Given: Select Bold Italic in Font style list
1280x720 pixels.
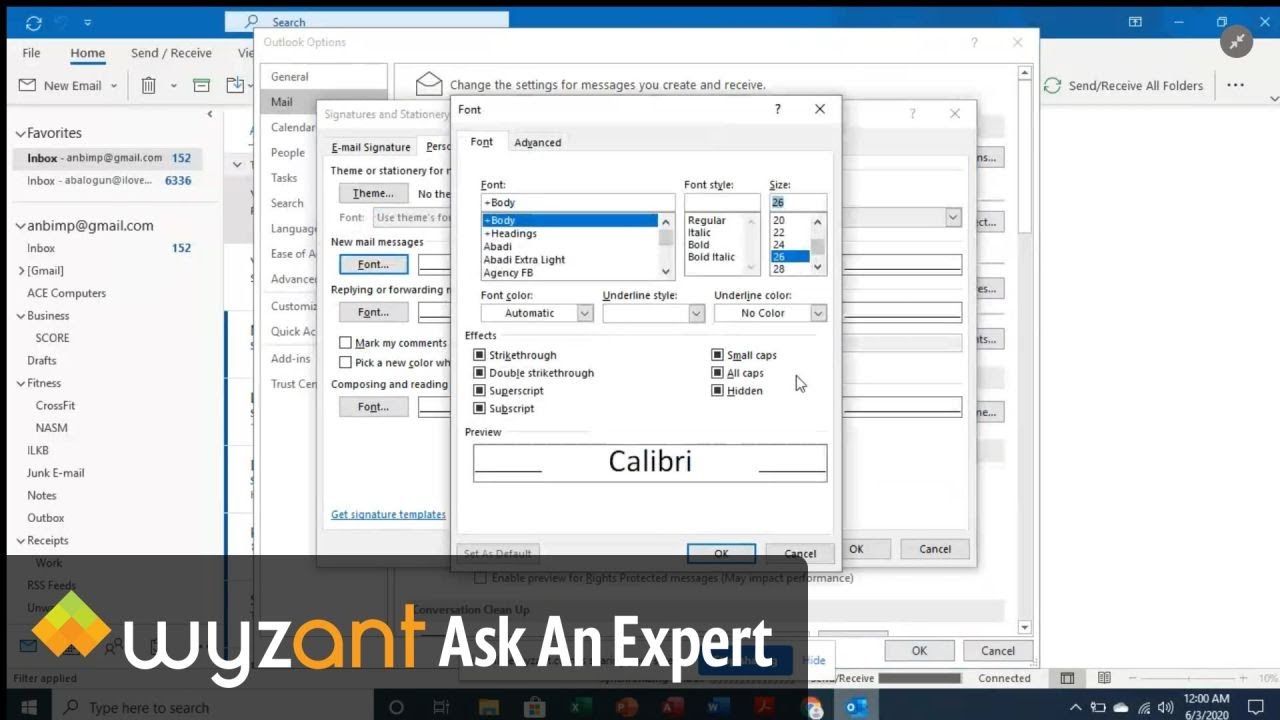Looking at the screenshot, I should point(711,257).
